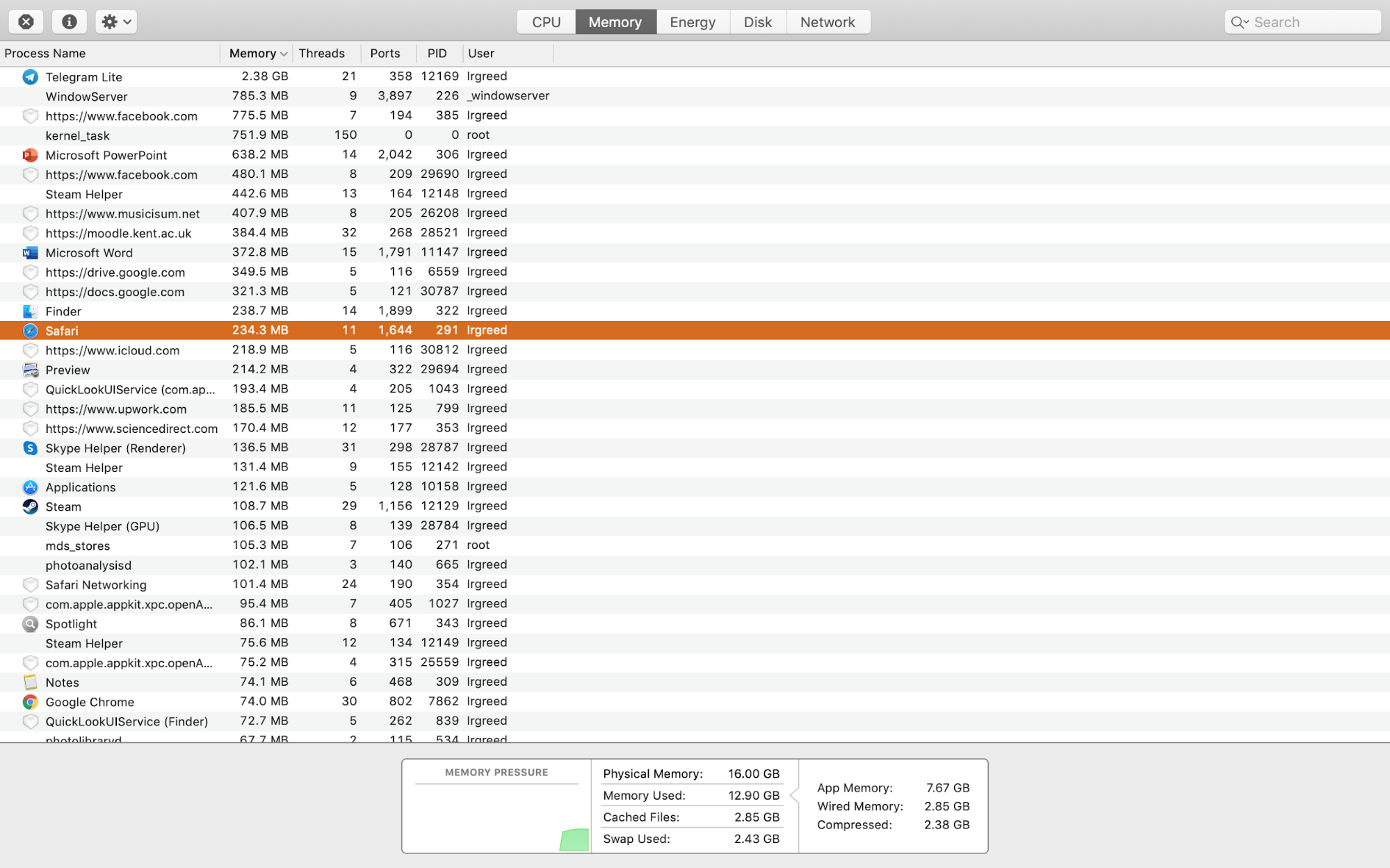This screenshot has height=868, width=1390.
Task: Click the Microsoft Word icon
Action: 30,252
